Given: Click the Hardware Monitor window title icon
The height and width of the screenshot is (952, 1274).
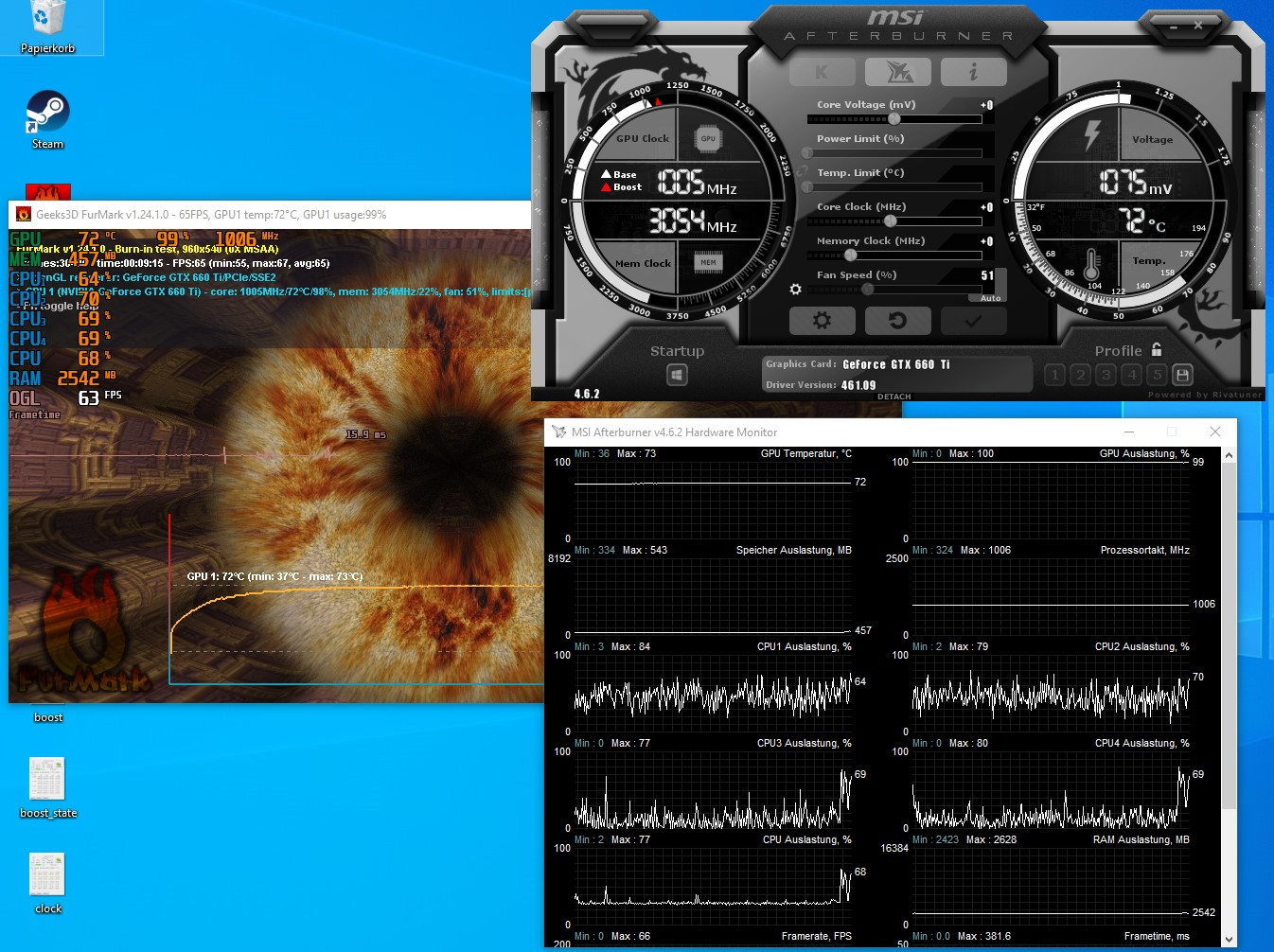Looking at the screenshot, I should [x=558, y=432].
